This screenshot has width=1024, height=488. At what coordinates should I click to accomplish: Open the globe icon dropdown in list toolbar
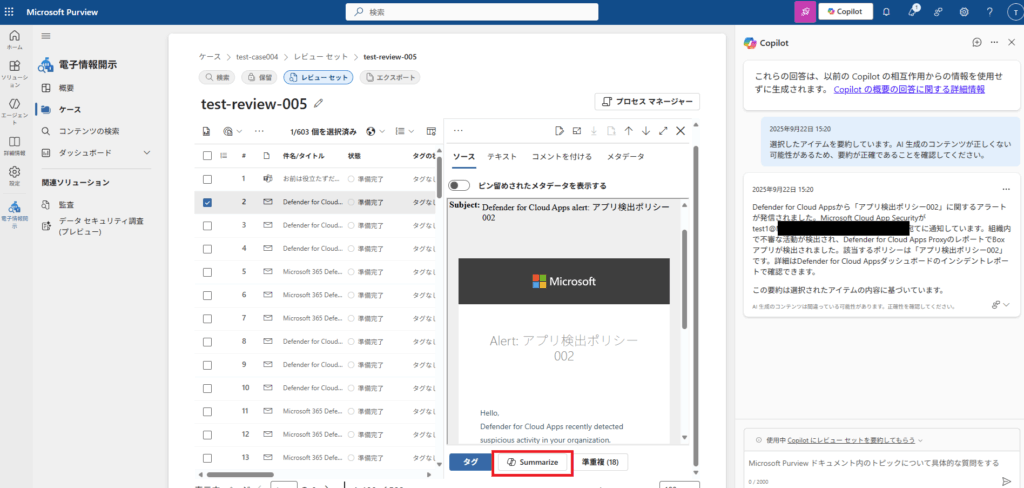[x=374, y=131]
